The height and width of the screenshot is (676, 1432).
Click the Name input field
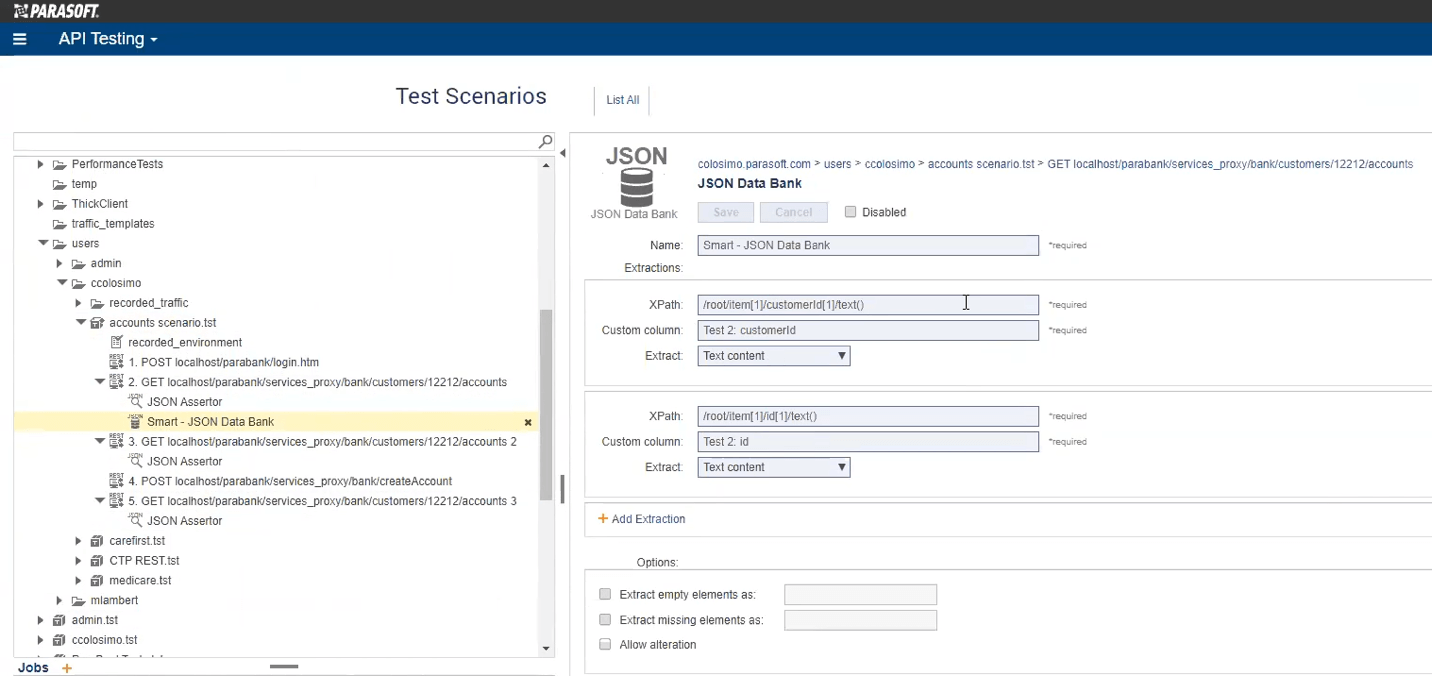(x=867, y=245)
